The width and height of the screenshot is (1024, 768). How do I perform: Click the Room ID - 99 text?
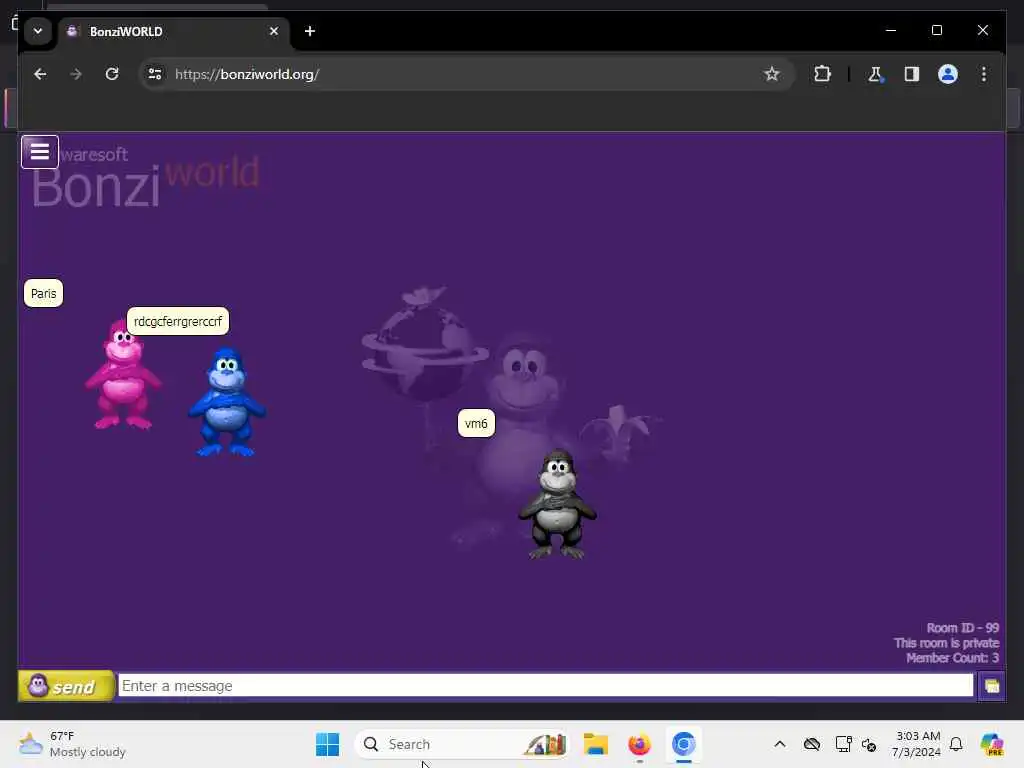coord(963,628)
